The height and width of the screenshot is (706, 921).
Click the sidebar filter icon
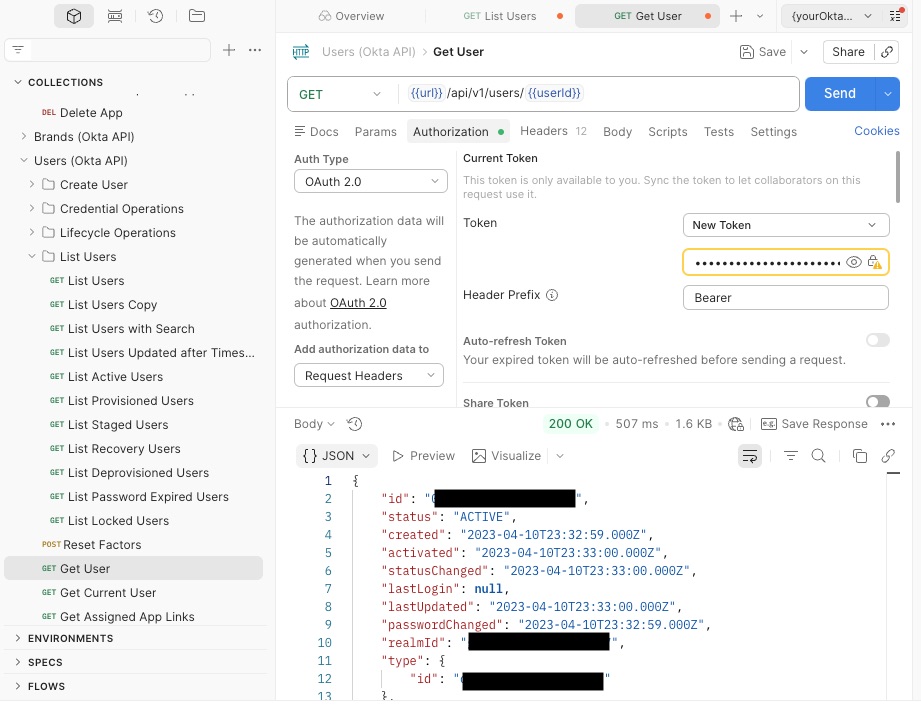pyautogui.click(x=18, y=50)
